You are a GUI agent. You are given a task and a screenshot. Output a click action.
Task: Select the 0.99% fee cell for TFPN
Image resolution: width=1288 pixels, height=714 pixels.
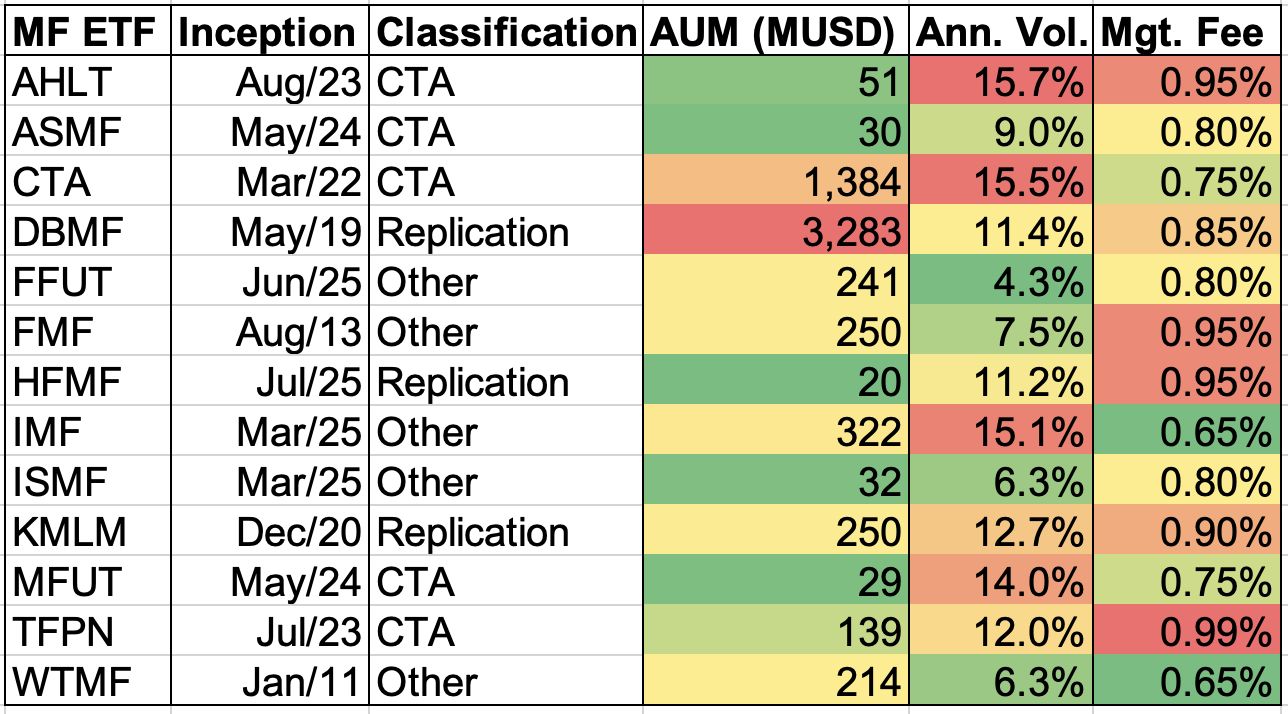(1187, 632)
